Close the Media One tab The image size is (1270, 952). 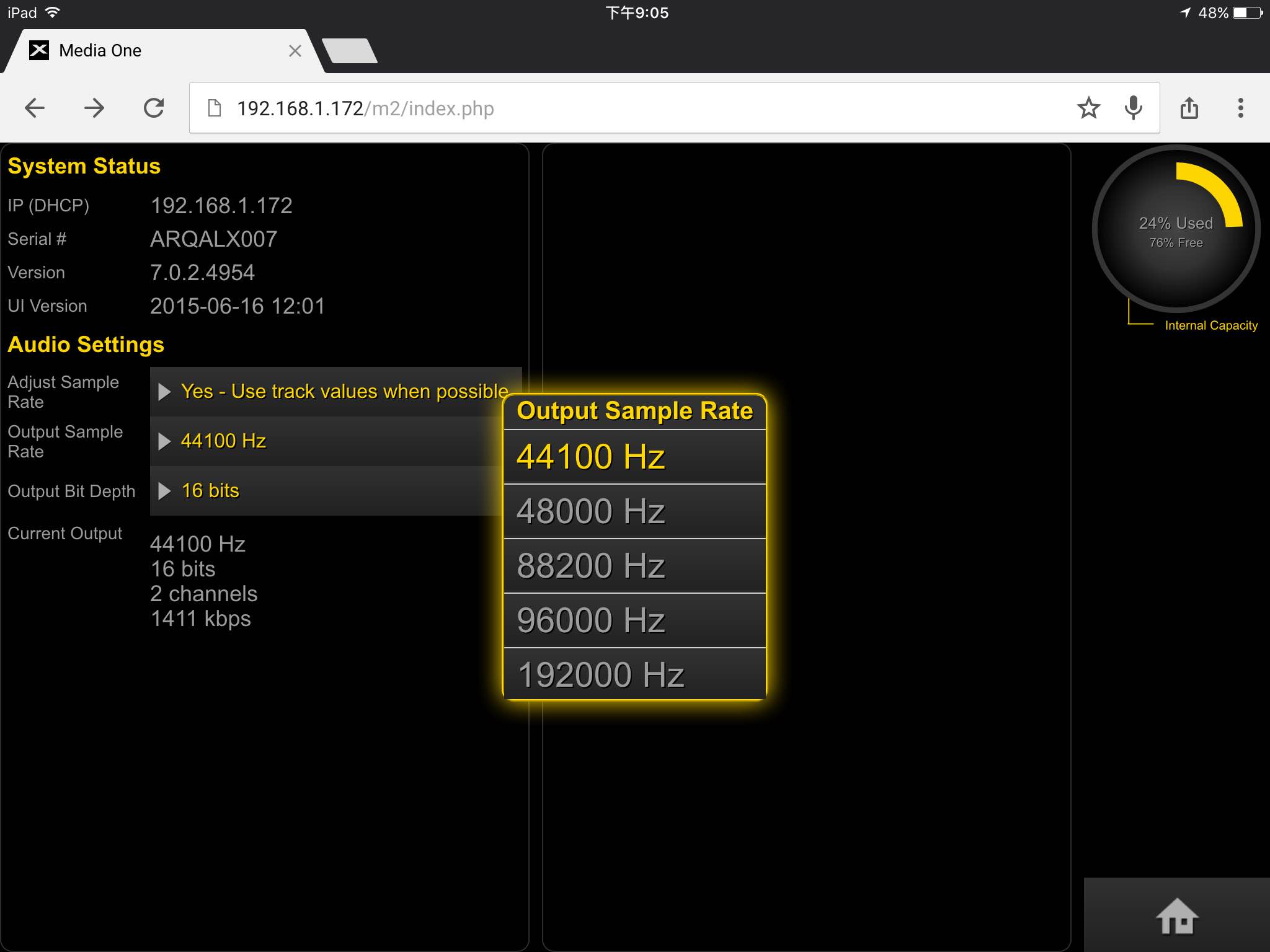coord(295,51)
